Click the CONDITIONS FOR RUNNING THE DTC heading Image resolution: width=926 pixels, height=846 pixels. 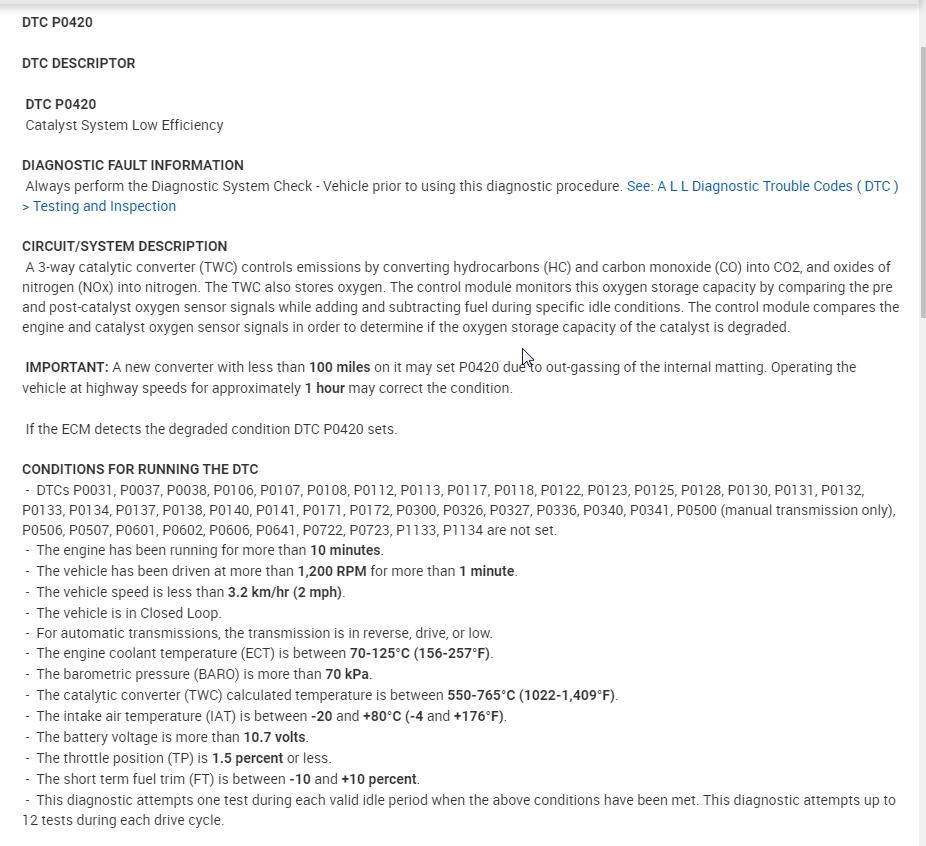(x=140, y=469)
